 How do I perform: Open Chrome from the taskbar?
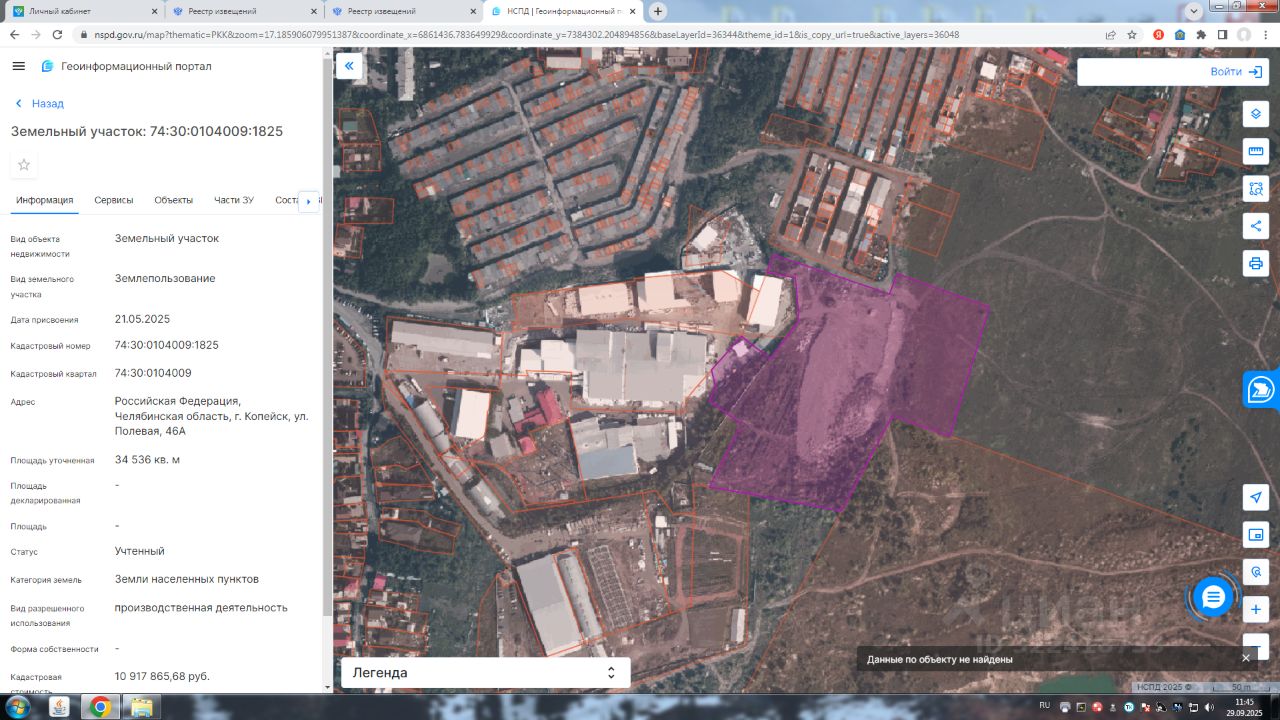pyautogui.click(x=100, y=707)
